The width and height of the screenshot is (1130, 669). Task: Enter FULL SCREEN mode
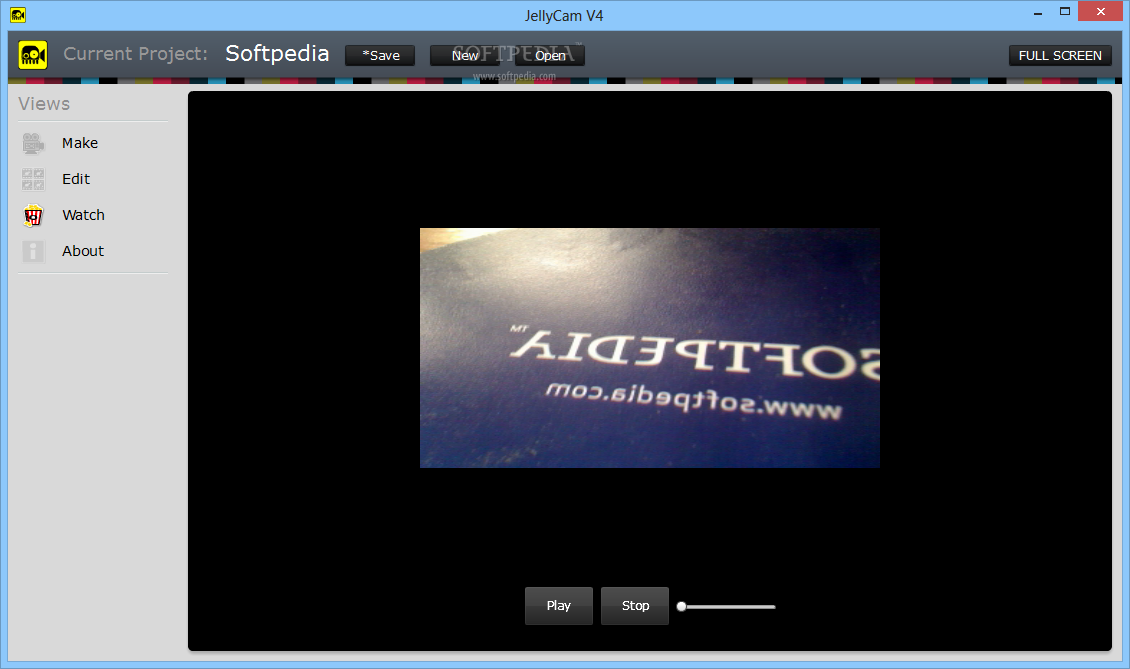click(x=1060, y=56)
